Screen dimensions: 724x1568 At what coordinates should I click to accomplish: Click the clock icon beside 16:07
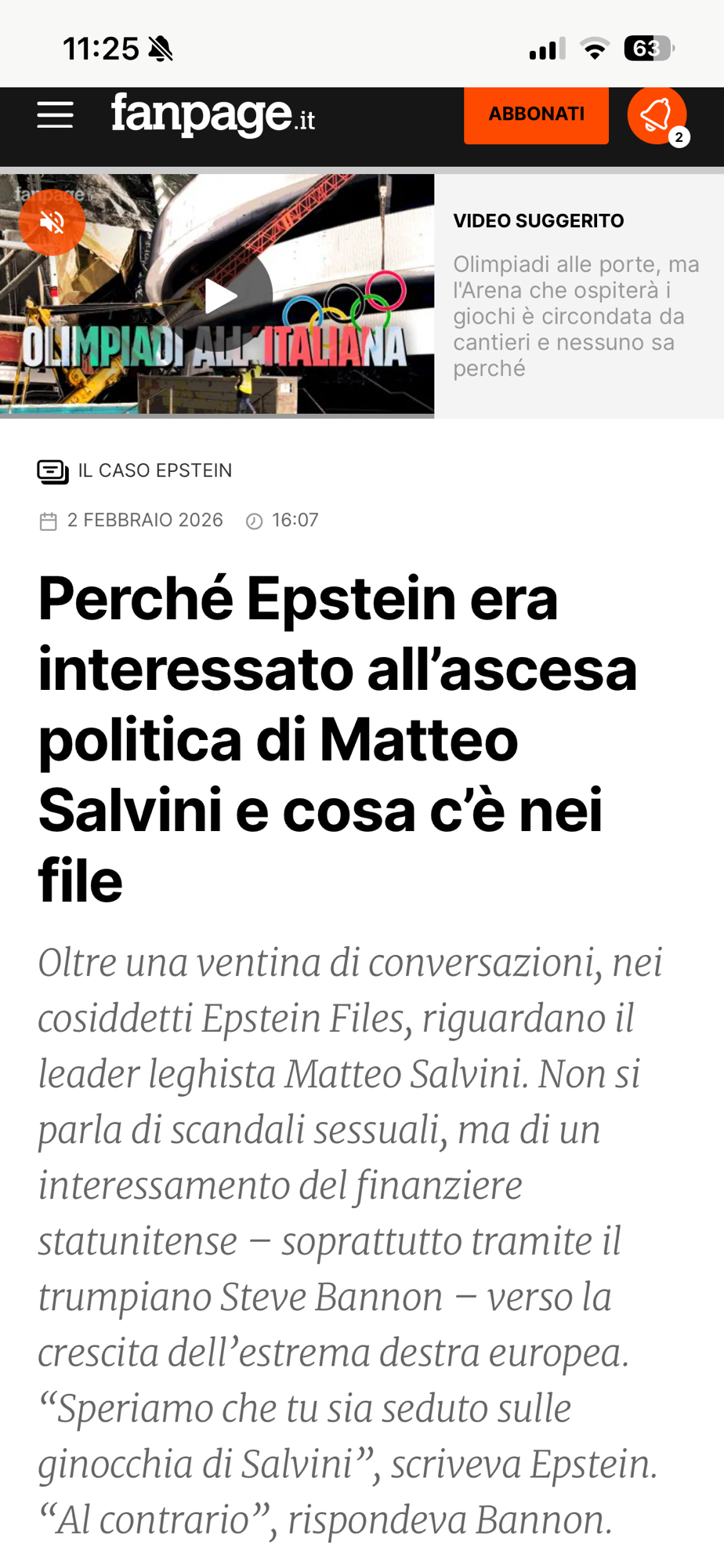254,521
